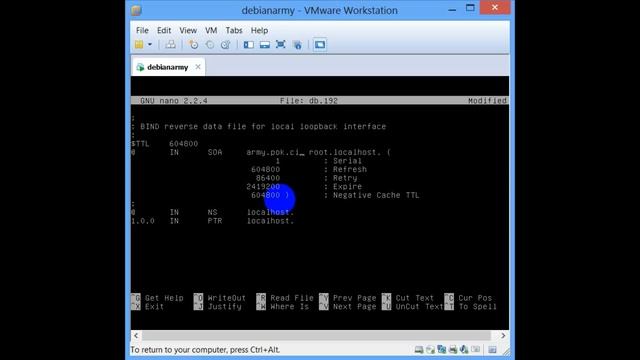Click the CD/DVD drive status bar icon

[x=430, y=349]
